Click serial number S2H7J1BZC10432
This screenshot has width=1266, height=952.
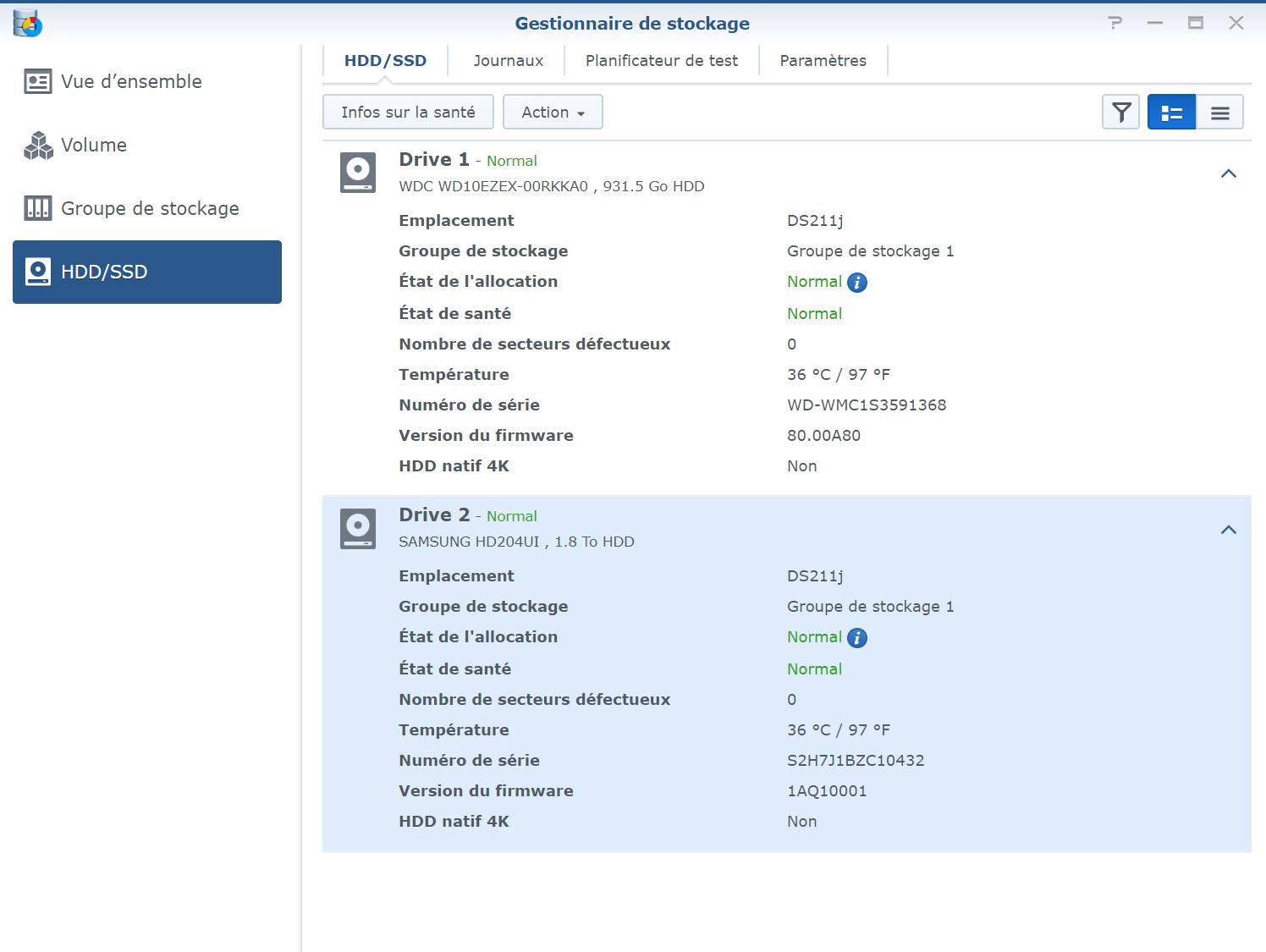tap(856, 761)
